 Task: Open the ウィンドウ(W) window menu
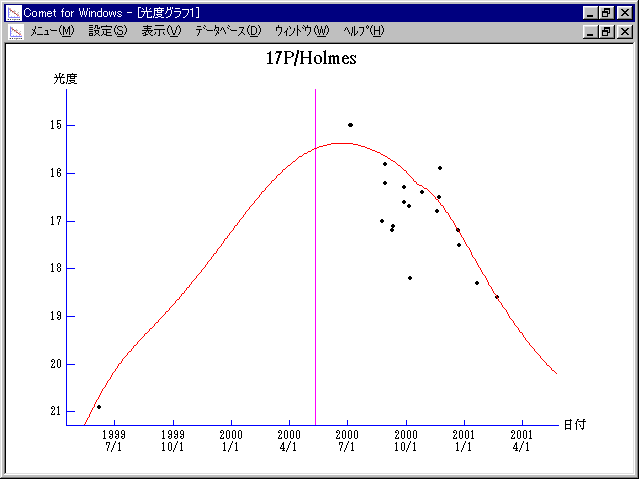[x=301, y=31]
